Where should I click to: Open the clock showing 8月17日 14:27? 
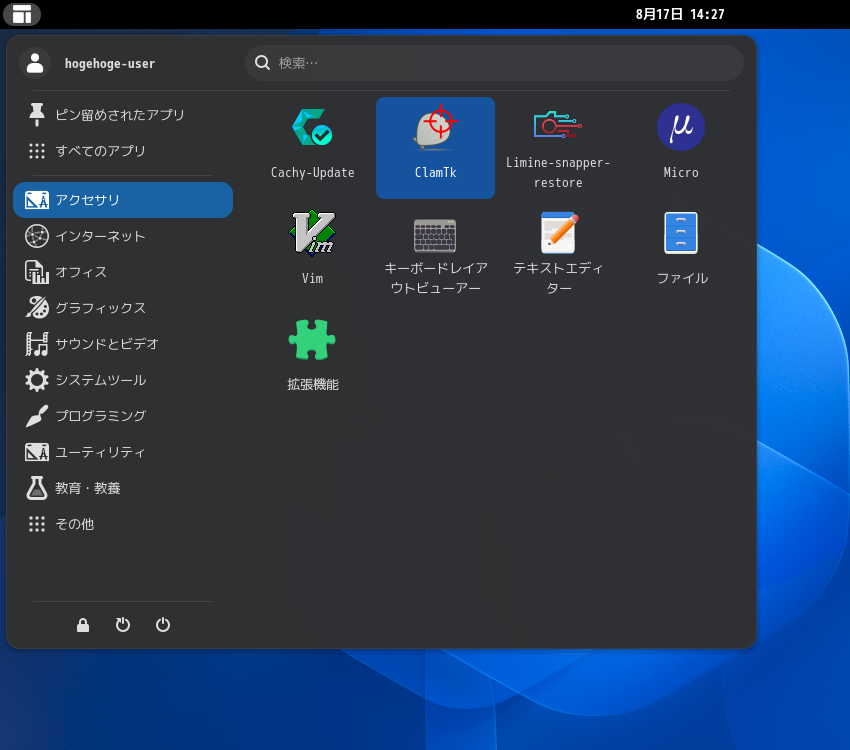680,14
